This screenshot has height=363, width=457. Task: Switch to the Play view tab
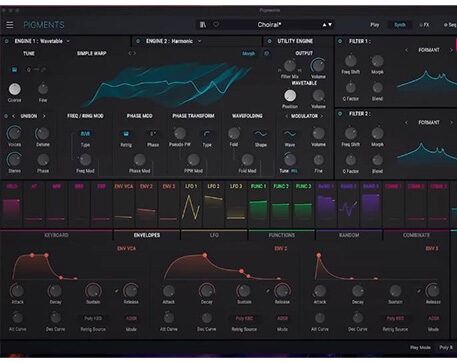click(x=374, y=25)
